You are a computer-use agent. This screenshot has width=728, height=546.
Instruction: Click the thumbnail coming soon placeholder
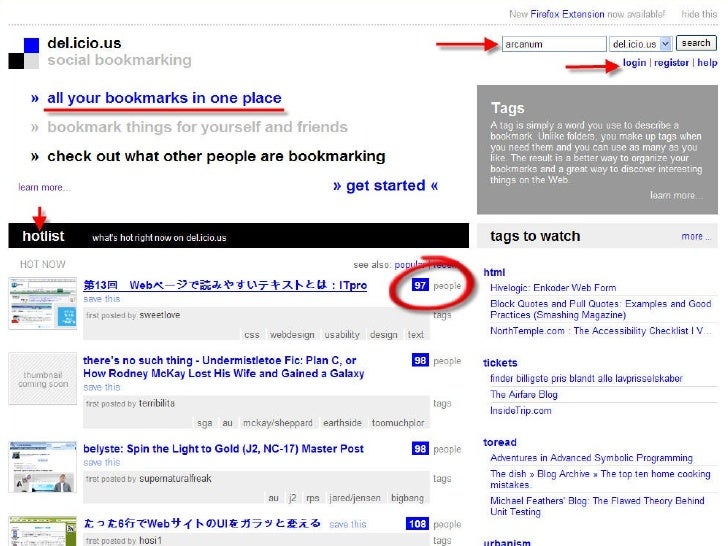(43, 379)
